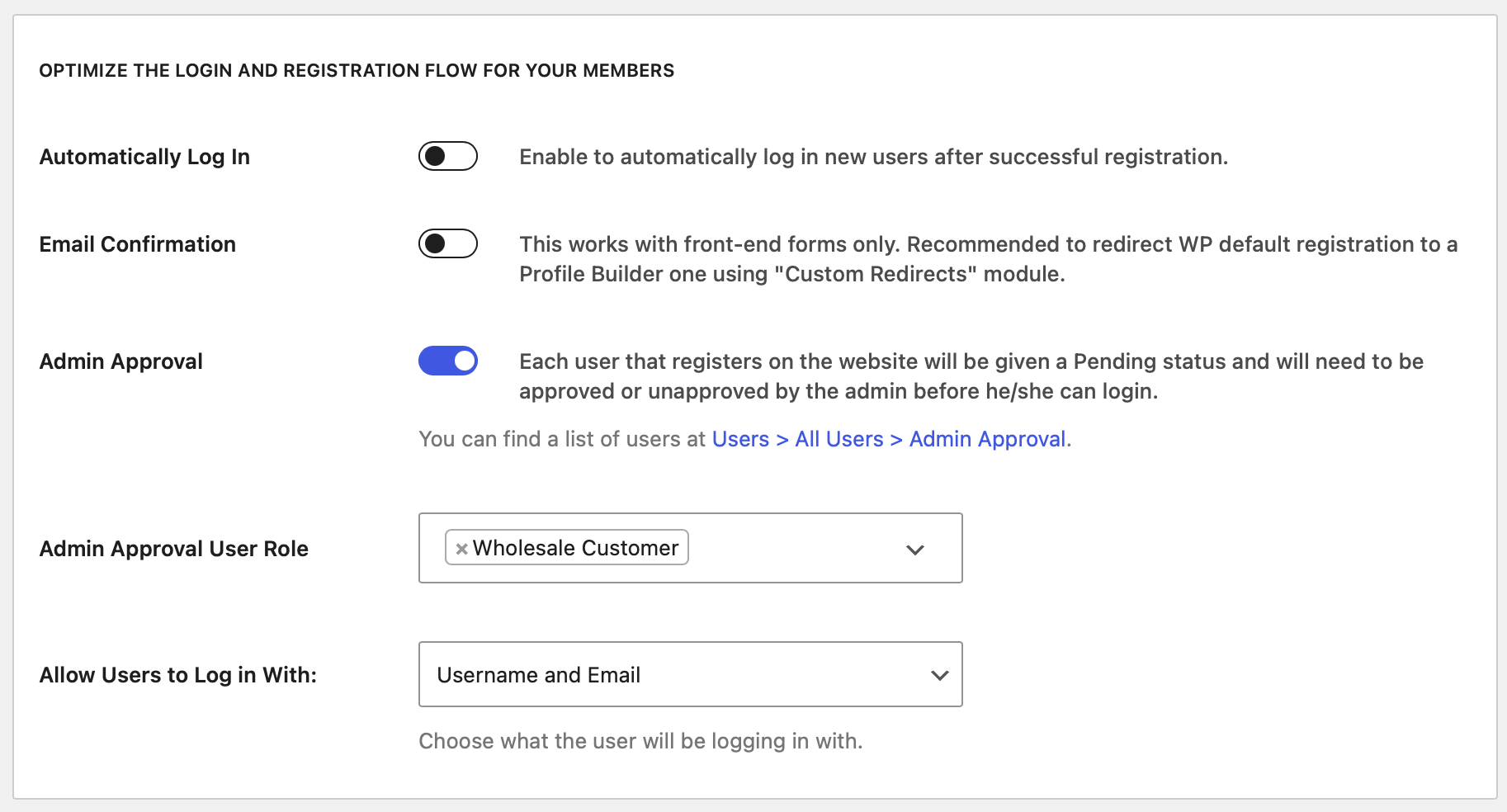Remove the Wholesale Customer role tag
1507x812 pixels.
coord(462,549)
